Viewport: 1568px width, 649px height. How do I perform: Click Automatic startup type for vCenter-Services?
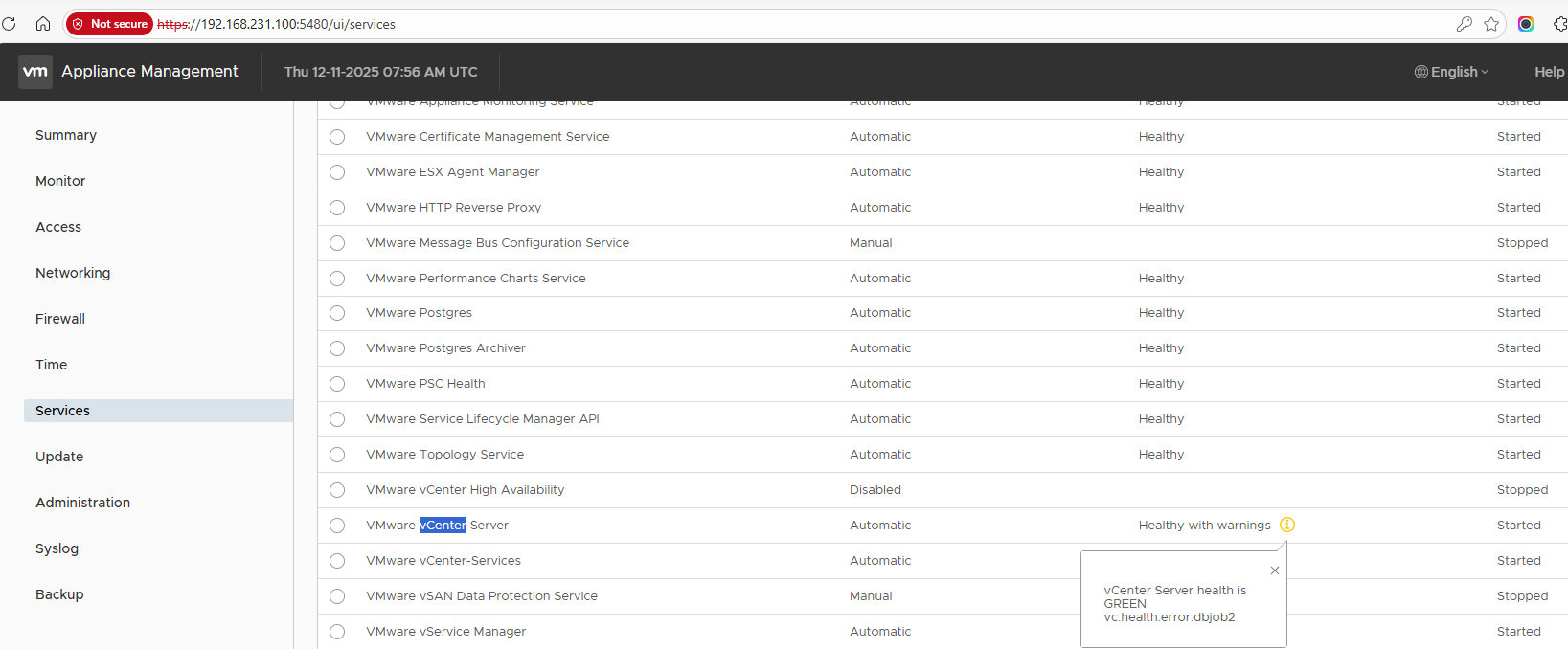[x=880, y=561]
